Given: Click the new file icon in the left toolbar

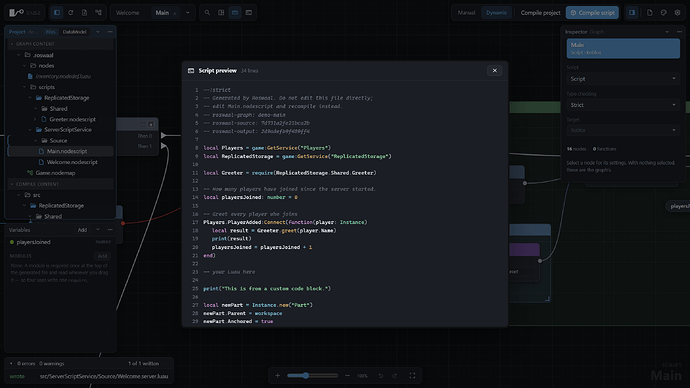Looking at the screenshot, I should click(x=84, y=13).
